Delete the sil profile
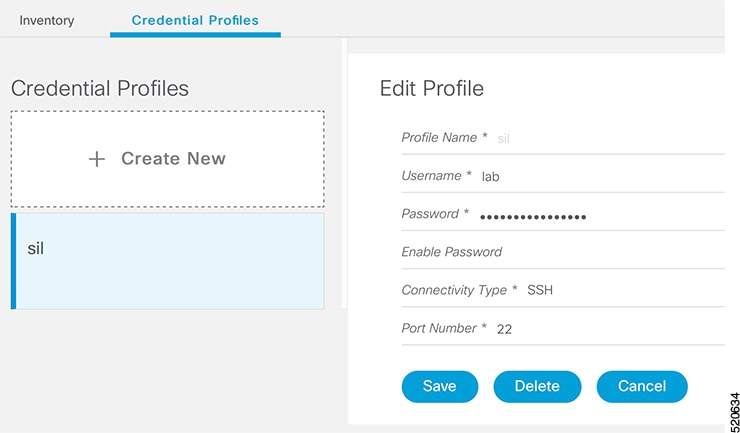This screenshot has width=740, height=433. [x=537, y=386]
